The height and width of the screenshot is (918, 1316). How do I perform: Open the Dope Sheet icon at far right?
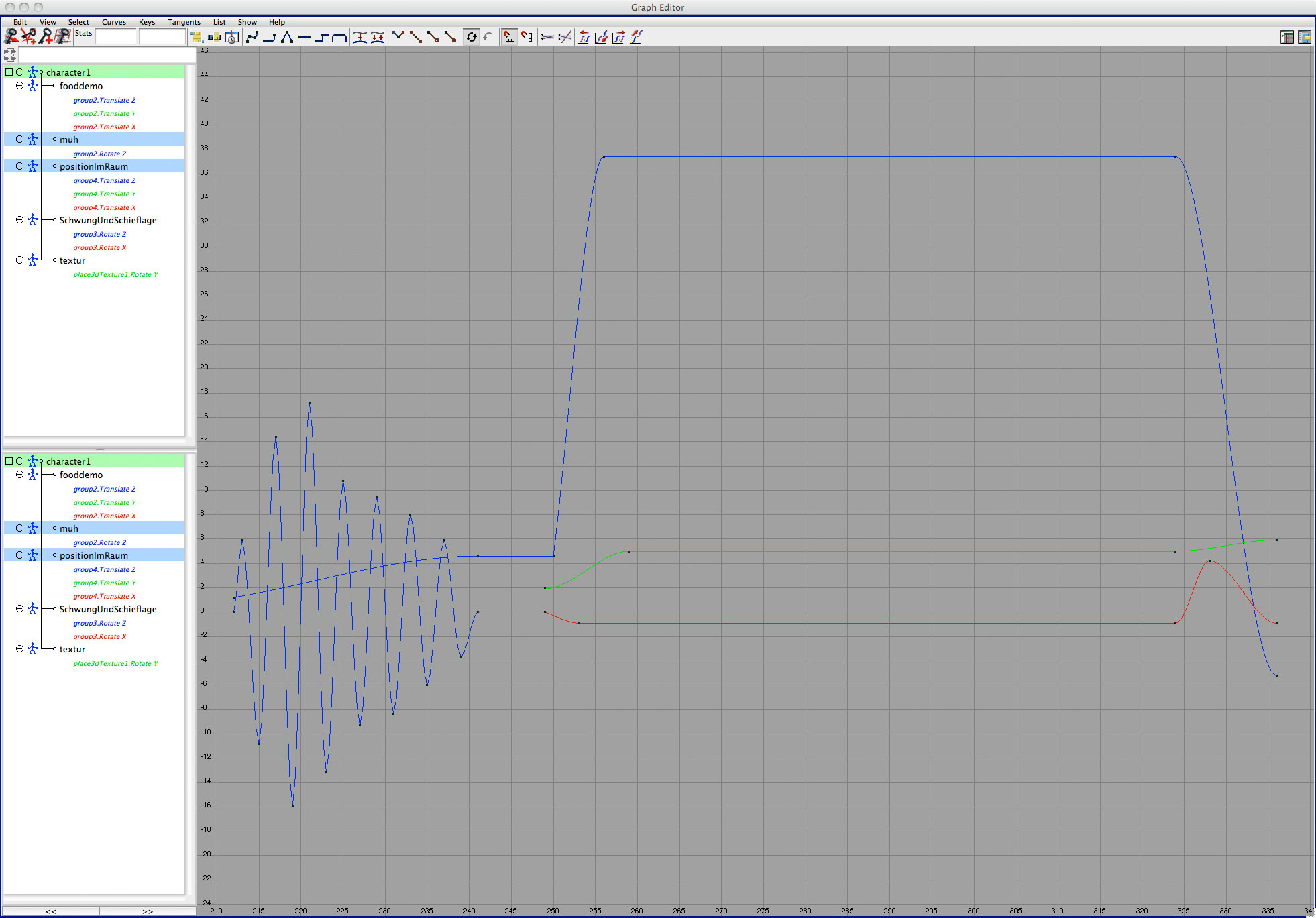1287,38
